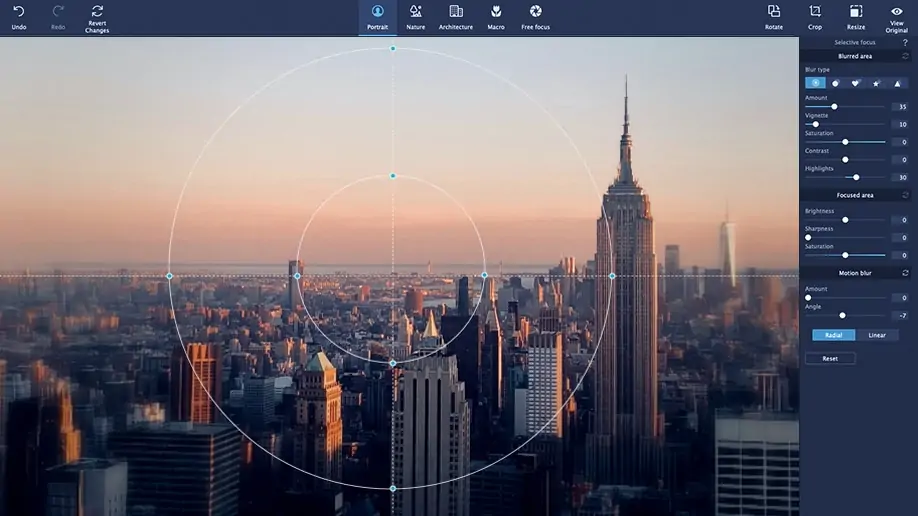Choose the Macro focus preset
This screenshot has width=918, height=516.
pyautogui.click(x=496, y=18)
